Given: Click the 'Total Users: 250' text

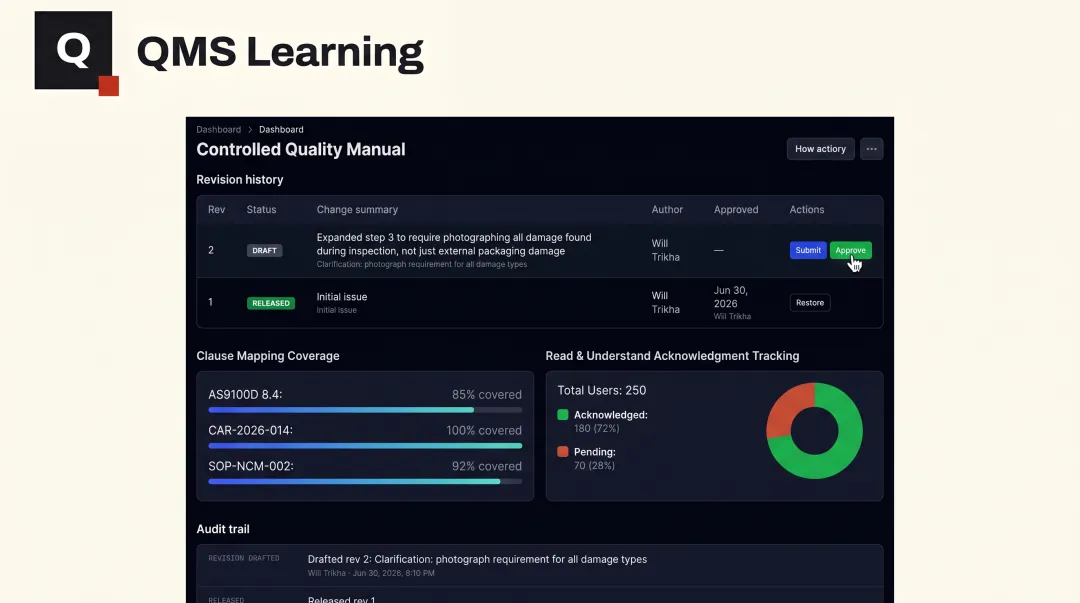Looking at the screenshot, I should [601, 391].
